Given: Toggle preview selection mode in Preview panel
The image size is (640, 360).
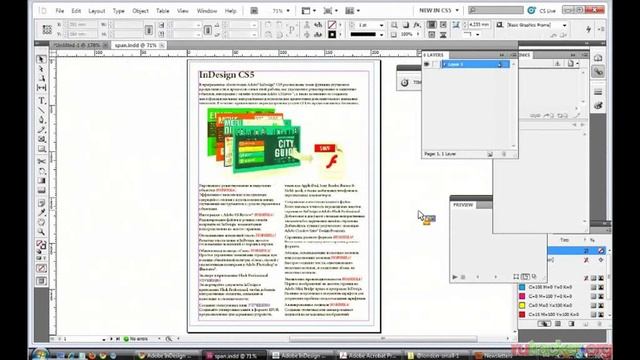Looking at the screenshot, I should (x=516, y=277).
